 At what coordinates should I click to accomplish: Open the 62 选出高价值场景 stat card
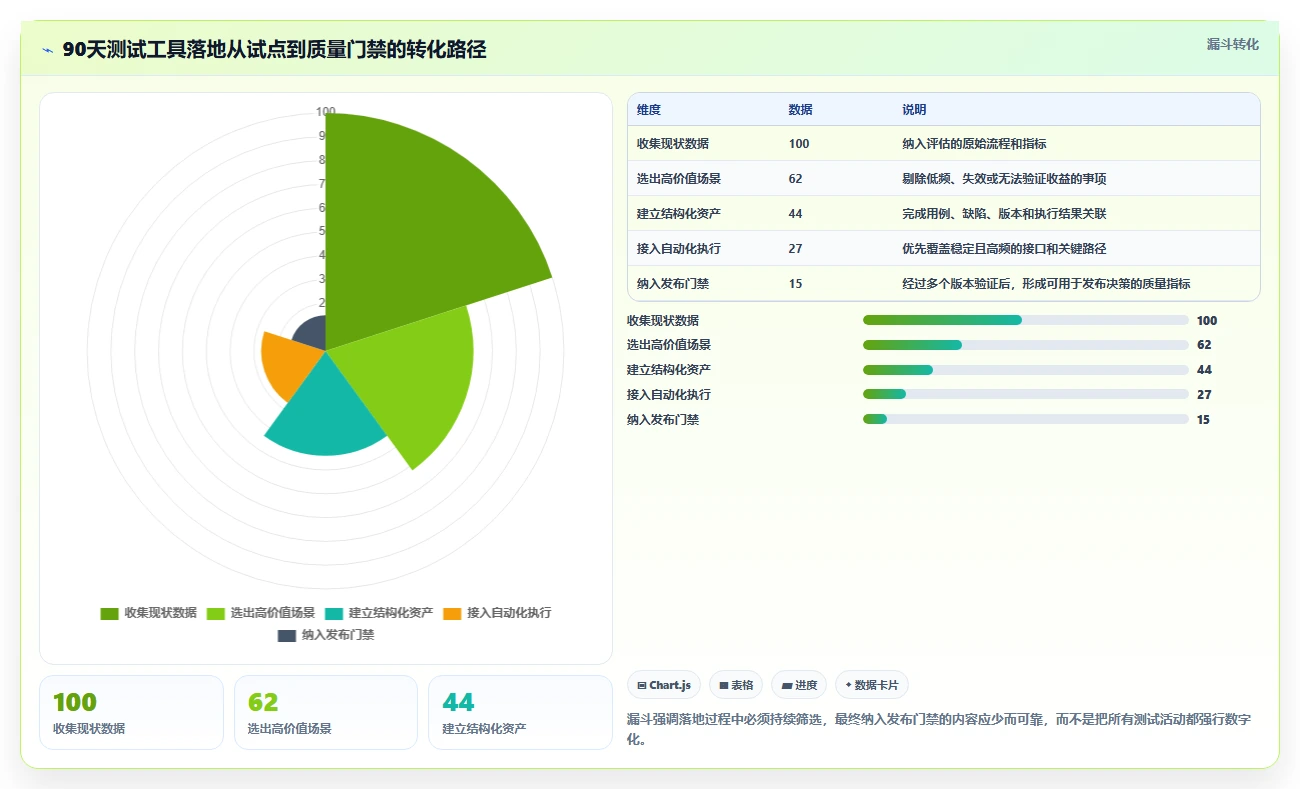coord(326,712)
